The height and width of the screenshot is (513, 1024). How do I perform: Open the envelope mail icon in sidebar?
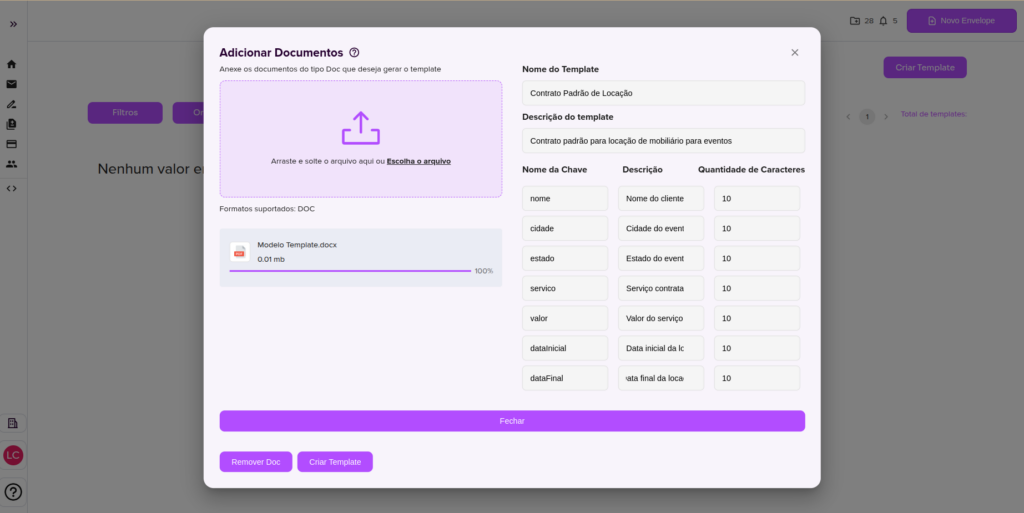click(x=12, y=84)
